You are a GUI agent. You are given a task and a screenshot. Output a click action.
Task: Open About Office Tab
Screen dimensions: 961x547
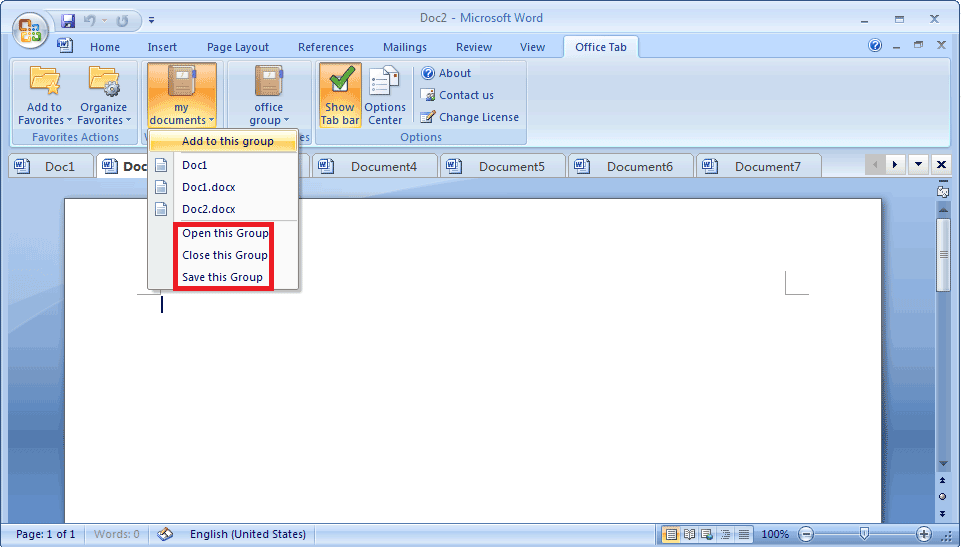[446, 73]
